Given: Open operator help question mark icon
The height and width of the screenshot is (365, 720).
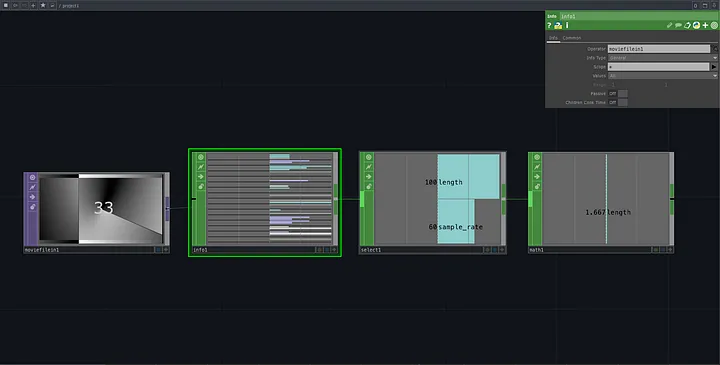Looking at the screenshot, I should pyautogui.click(x=549, y=25).
